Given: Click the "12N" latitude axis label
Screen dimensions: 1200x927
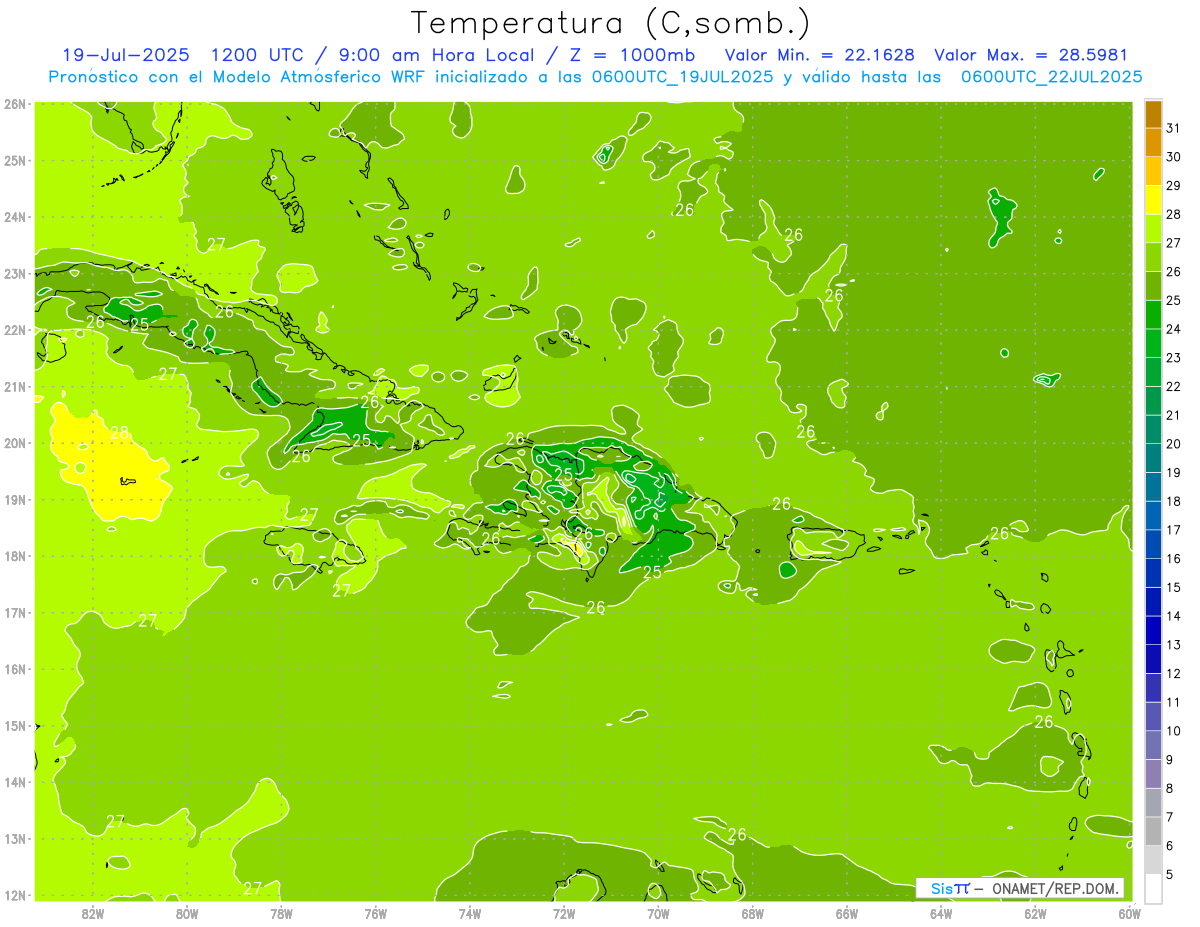Looking at the screenshot, I should pyautogui.click(x=15, y=895).
